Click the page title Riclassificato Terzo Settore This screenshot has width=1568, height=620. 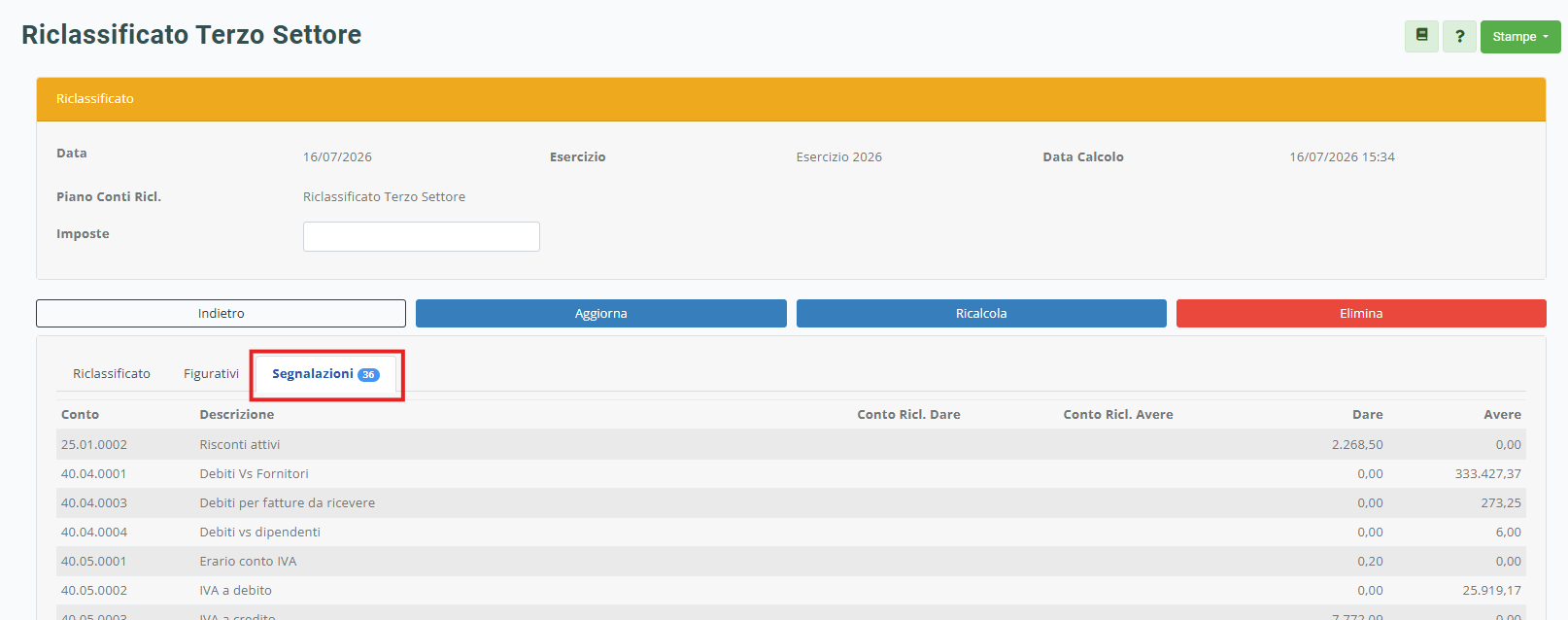pyautogui.click(x=191, y=35)
